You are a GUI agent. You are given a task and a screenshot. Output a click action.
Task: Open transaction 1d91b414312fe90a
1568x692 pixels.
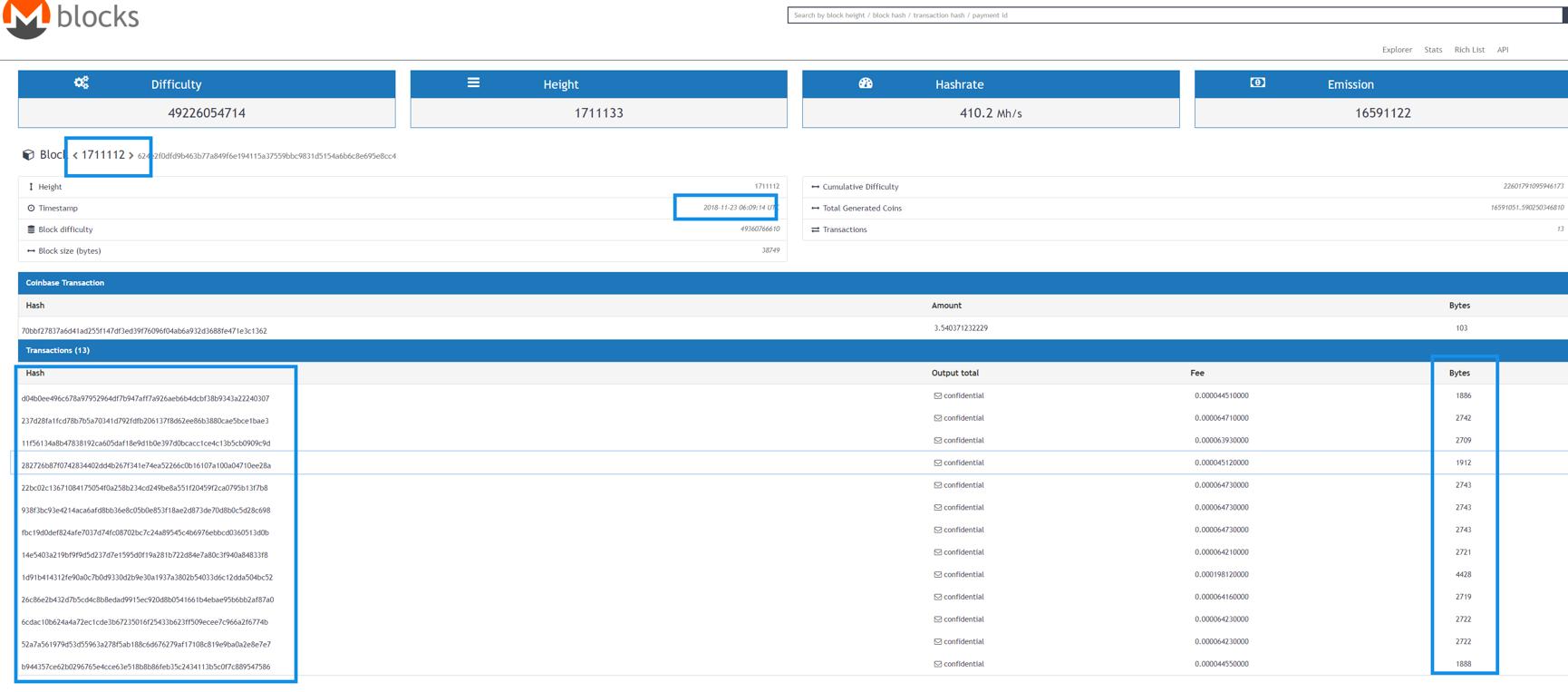pos(147,578)
